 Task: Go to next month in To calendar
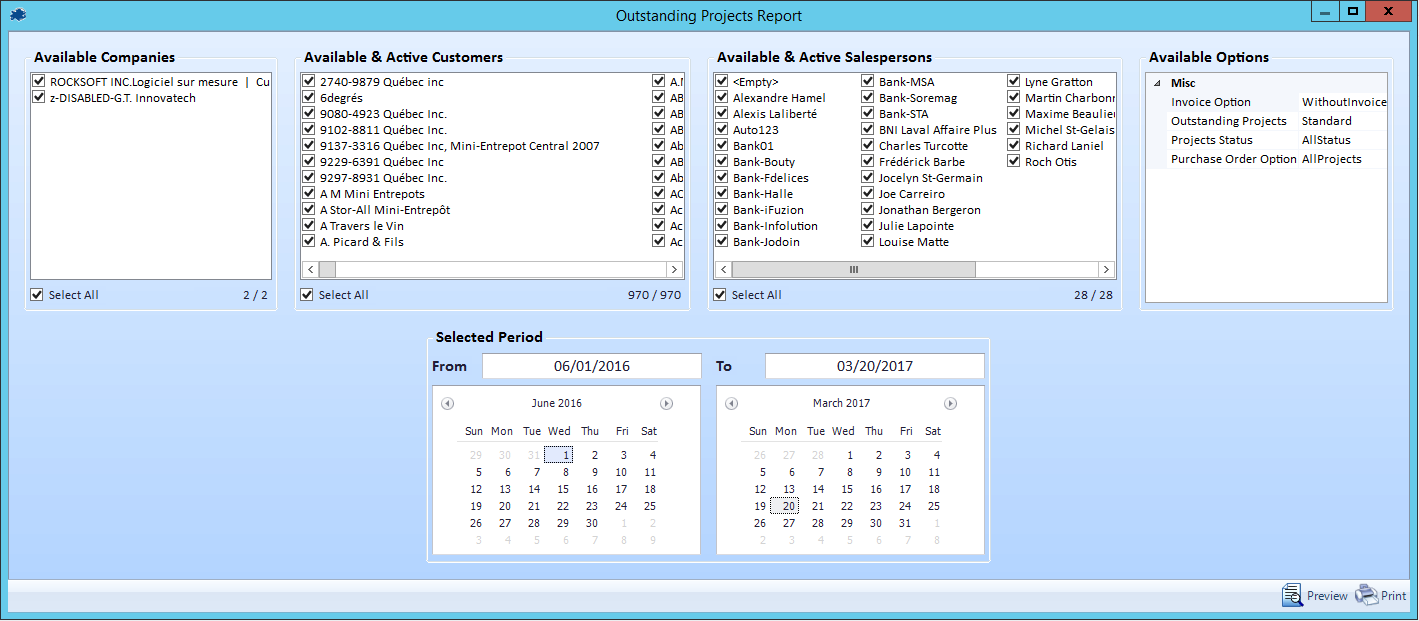950,404
